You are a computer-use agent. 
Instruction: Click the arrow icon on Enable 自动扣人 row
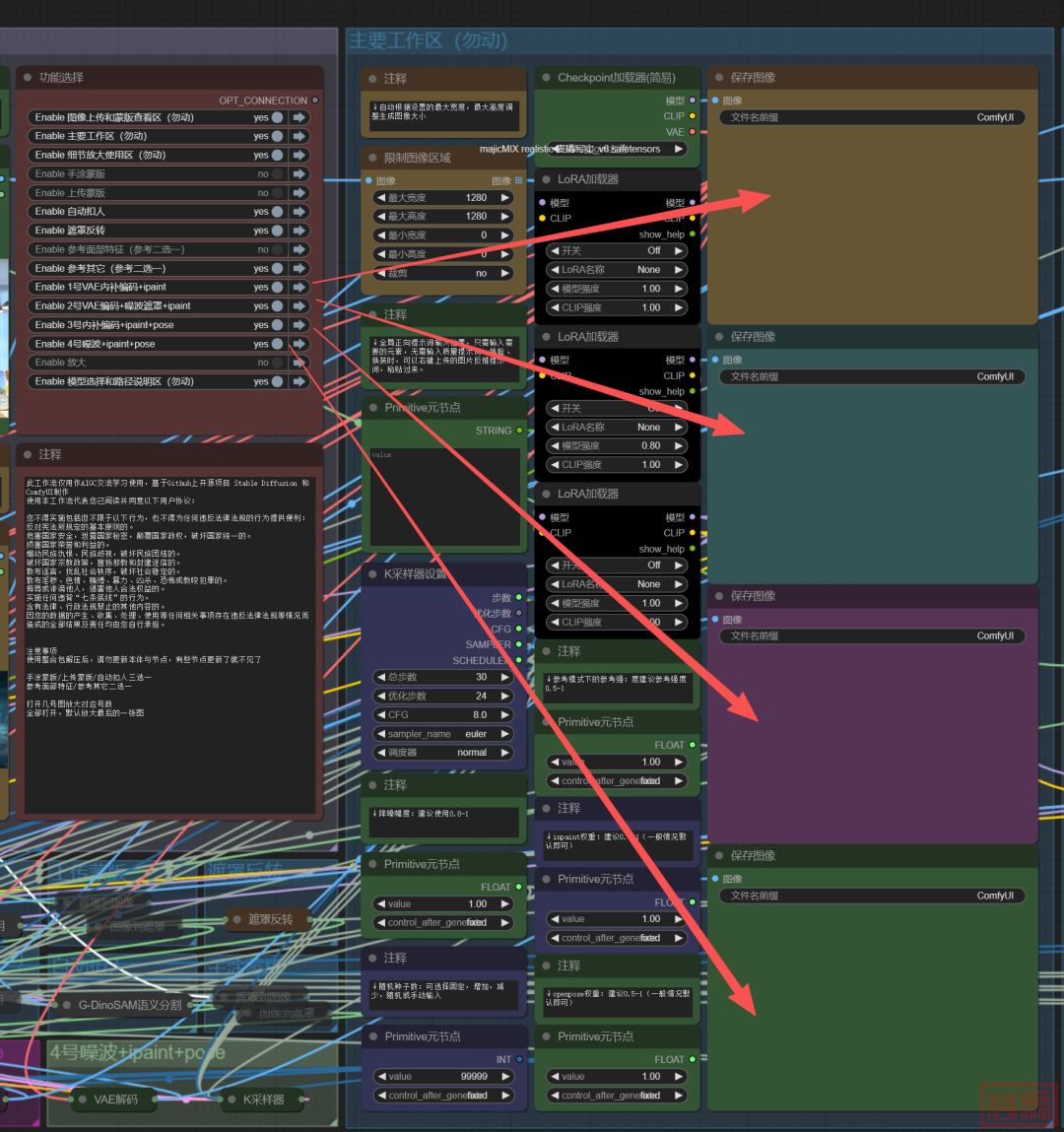pyautogui.click(x=299, y=212)
